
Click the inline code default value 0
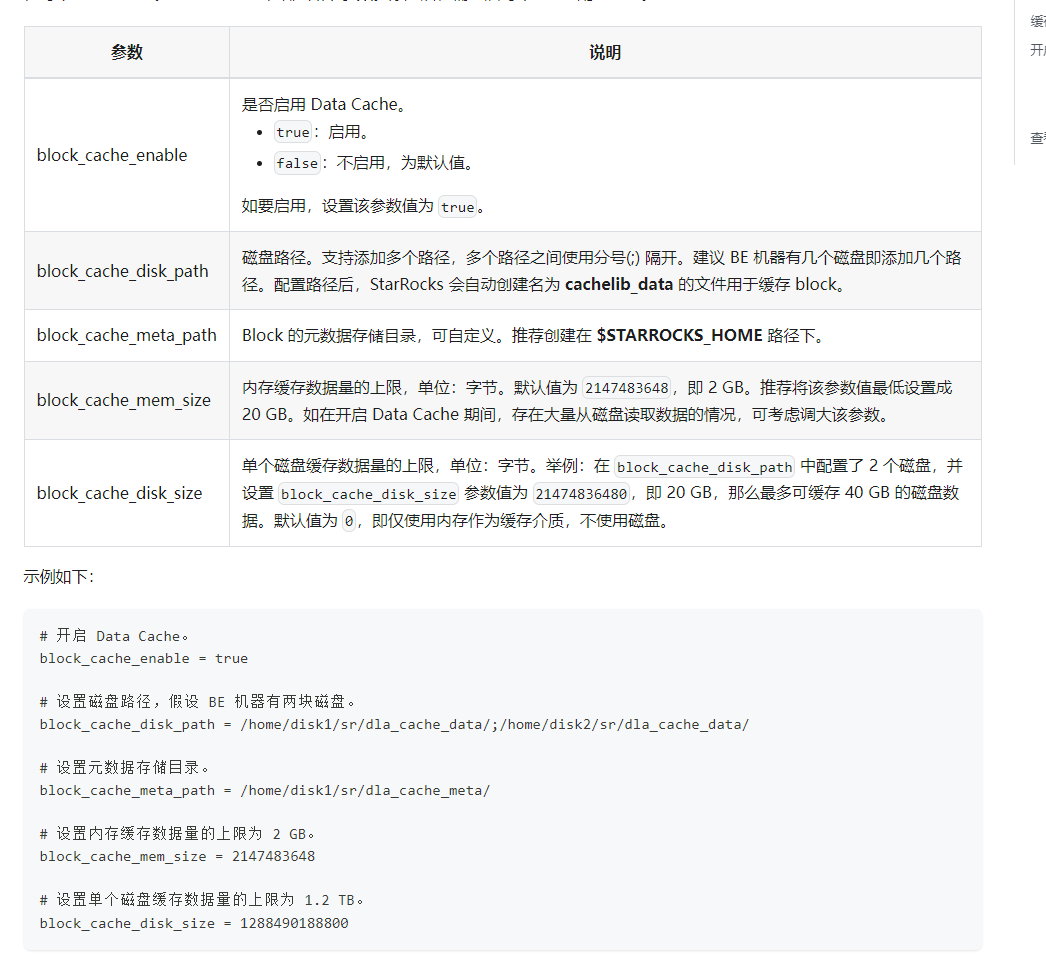click(x=349, y=521)
